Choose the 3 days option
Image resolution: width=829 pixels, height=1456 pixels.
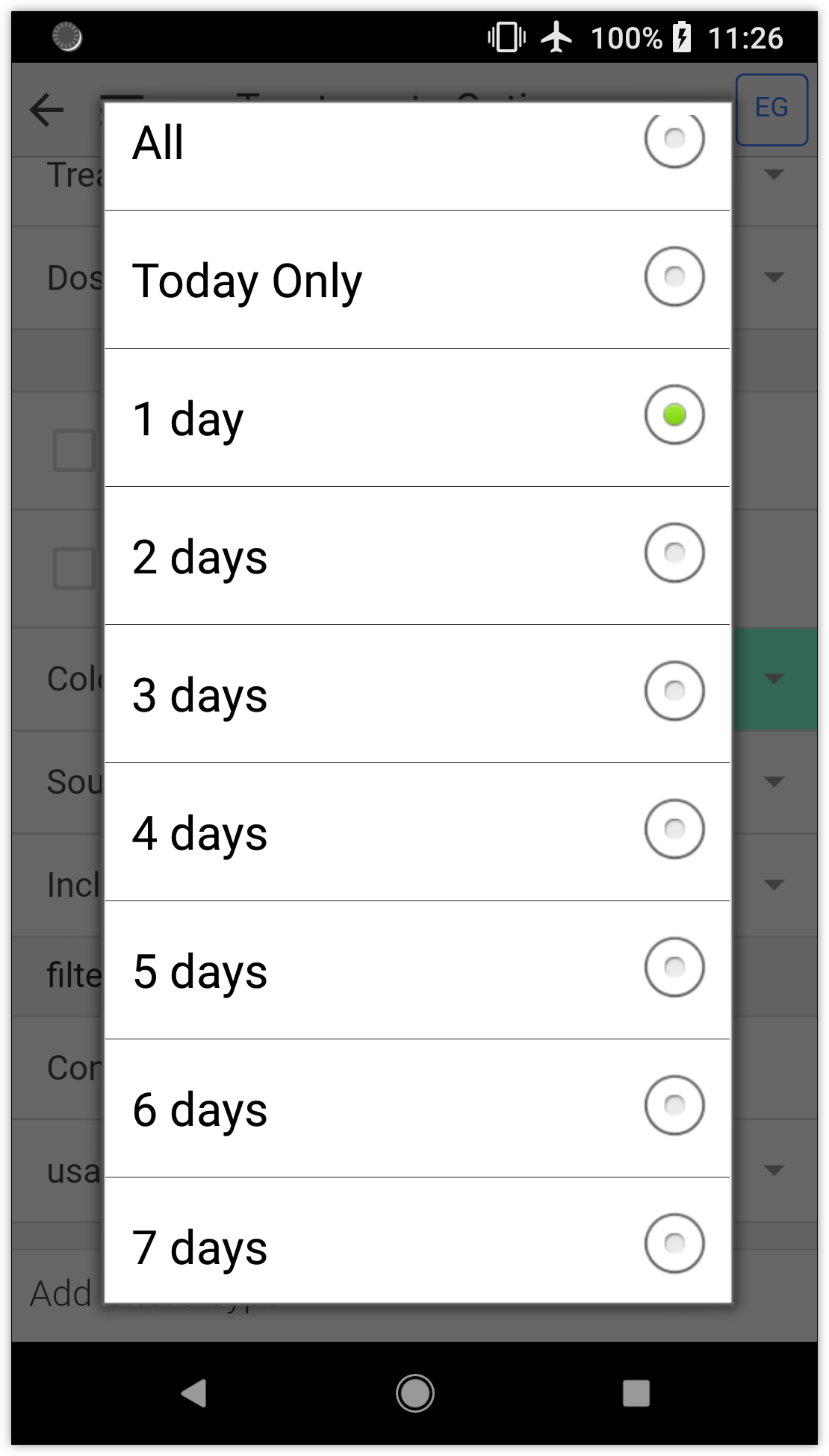[x=417, y=694]
